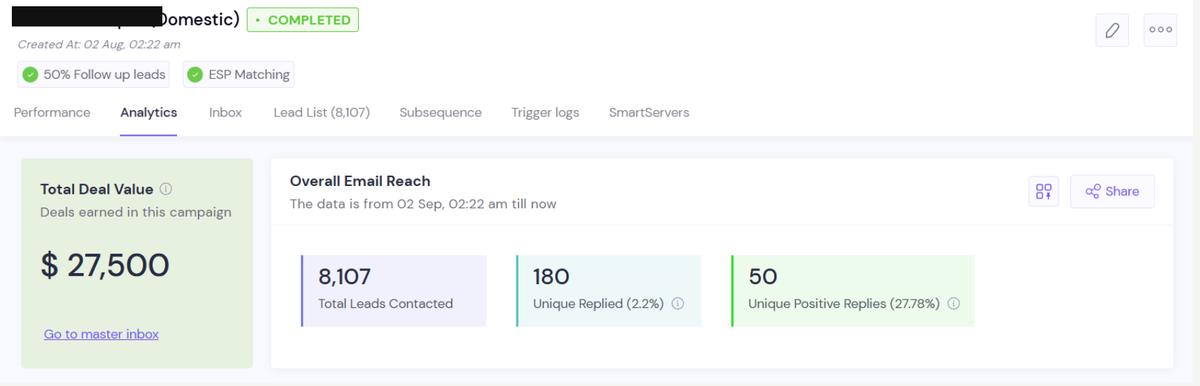Click info icon beside Unique Positive Replies
This screenshot has width=1200, height=386.
click(x=953, y=304)
